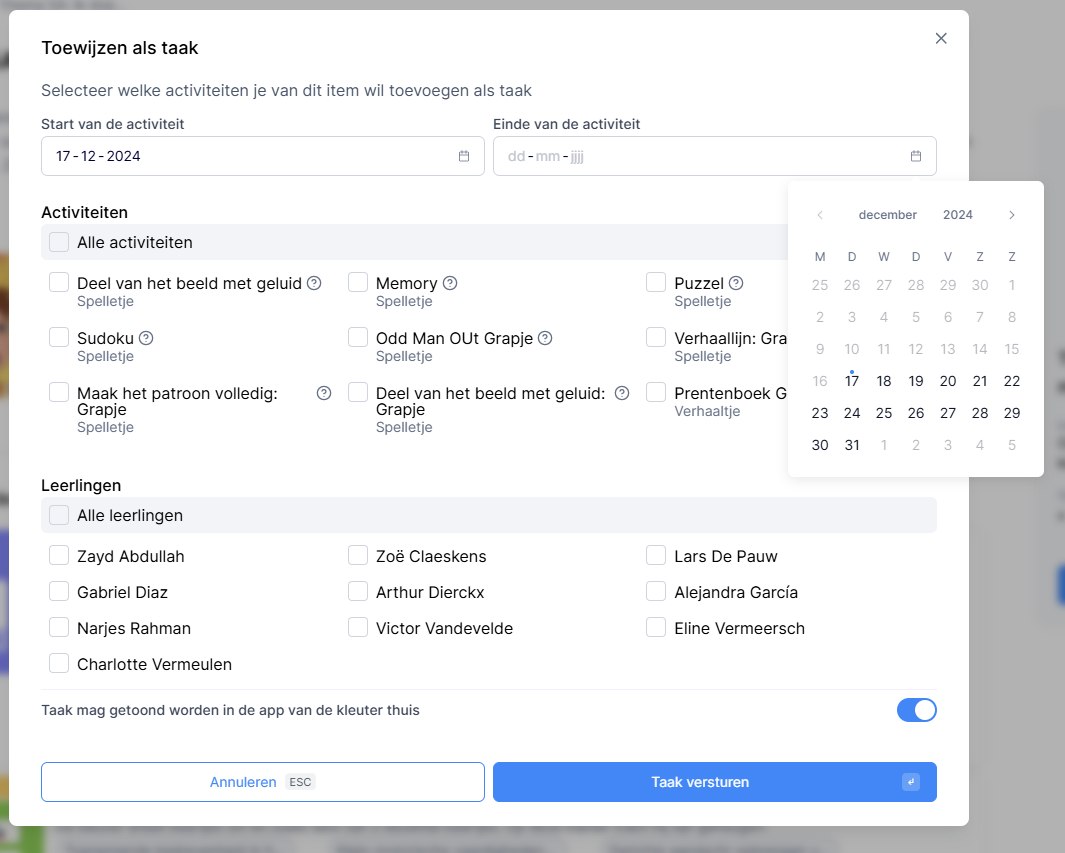This screenshot has width=1065, height=853.
Task: Click help icon for Maak het patroon volledig
Action: [x=324, y=393]
